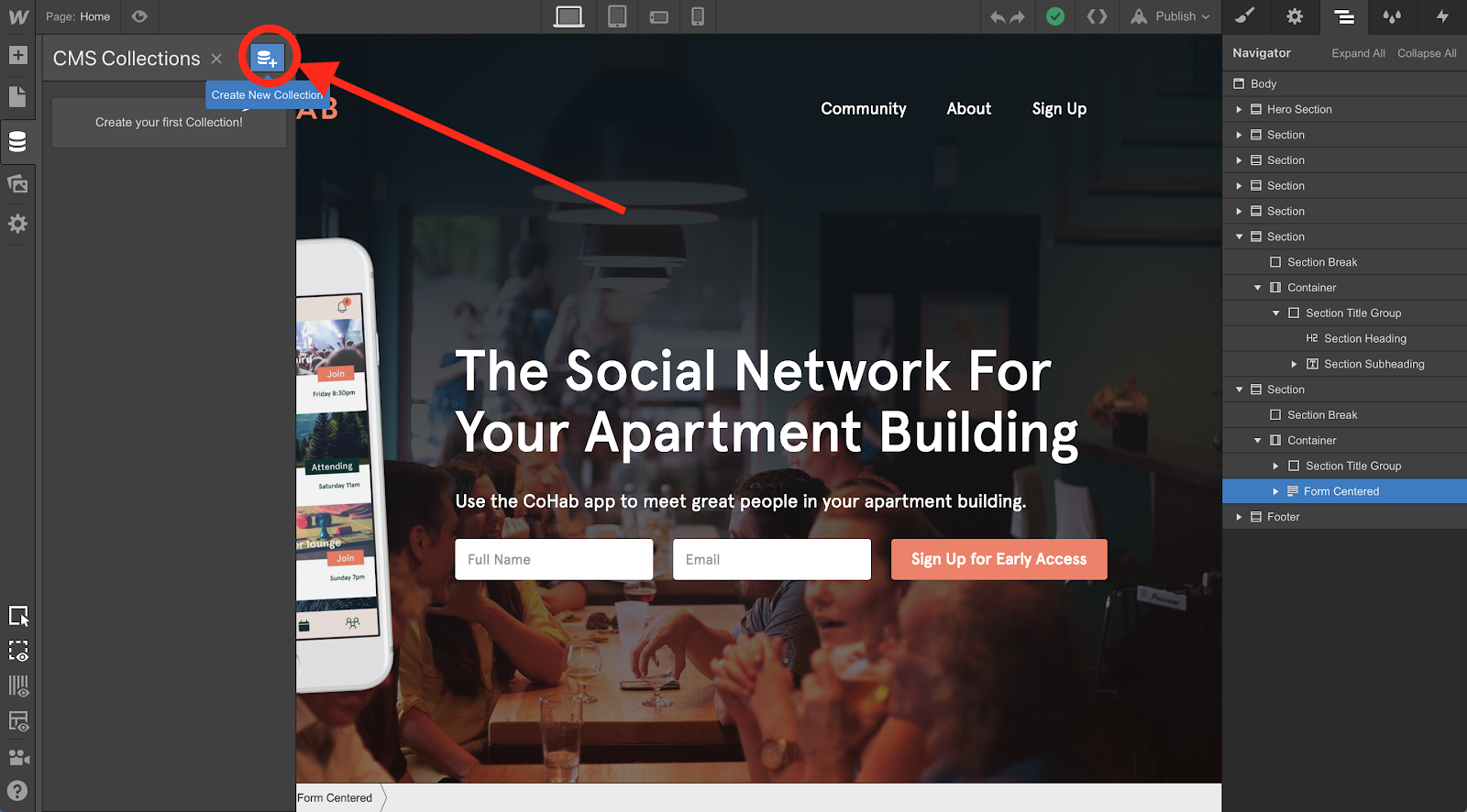Open the Add Elements panel

[17, 55]
